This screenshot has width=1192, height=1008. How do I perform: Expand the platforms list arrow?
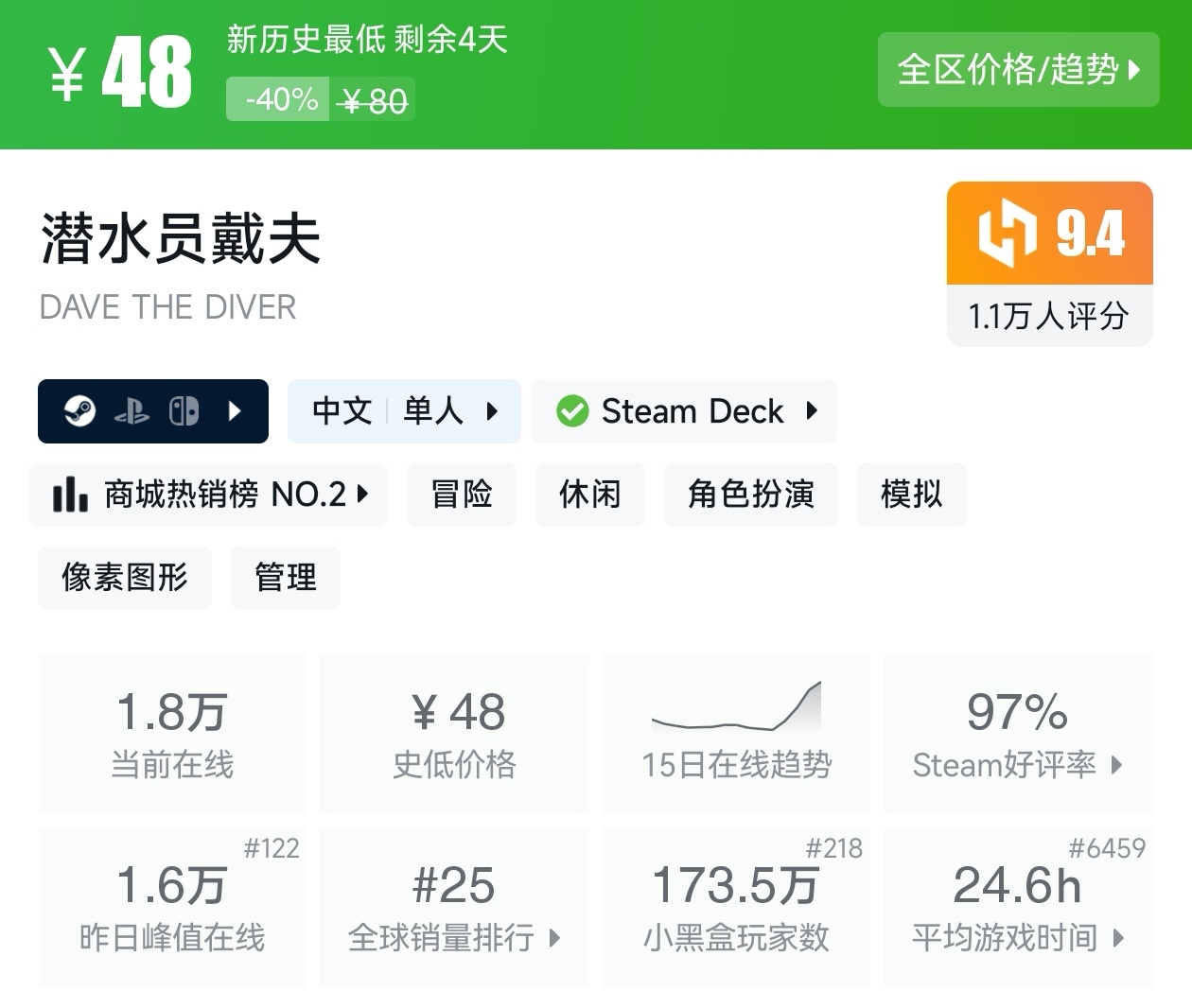pyautogui.click(x=236, y=411)
